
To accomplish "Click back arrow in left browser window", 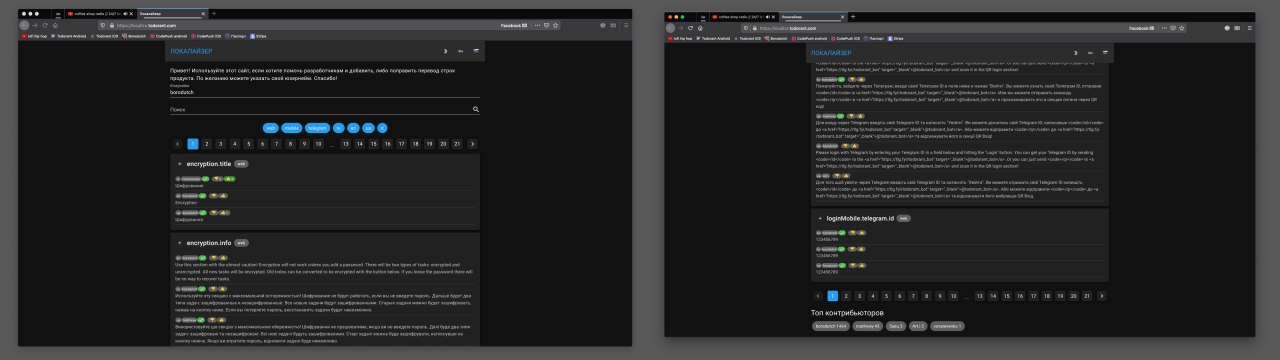I will (25, 24).
